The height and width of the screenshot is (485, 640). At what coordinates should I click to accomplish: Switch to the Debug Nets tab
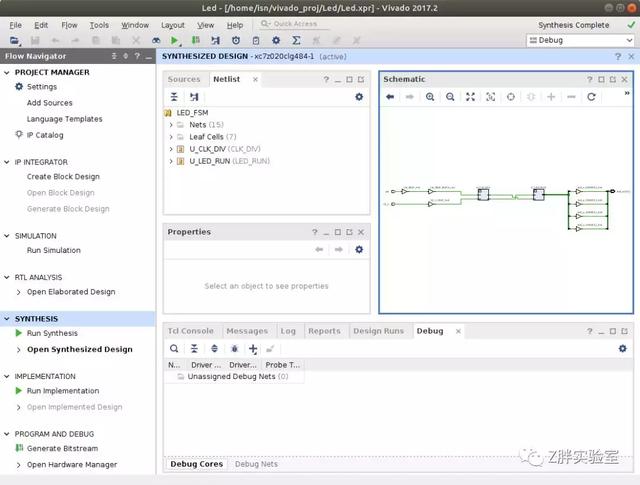[256, 464]
